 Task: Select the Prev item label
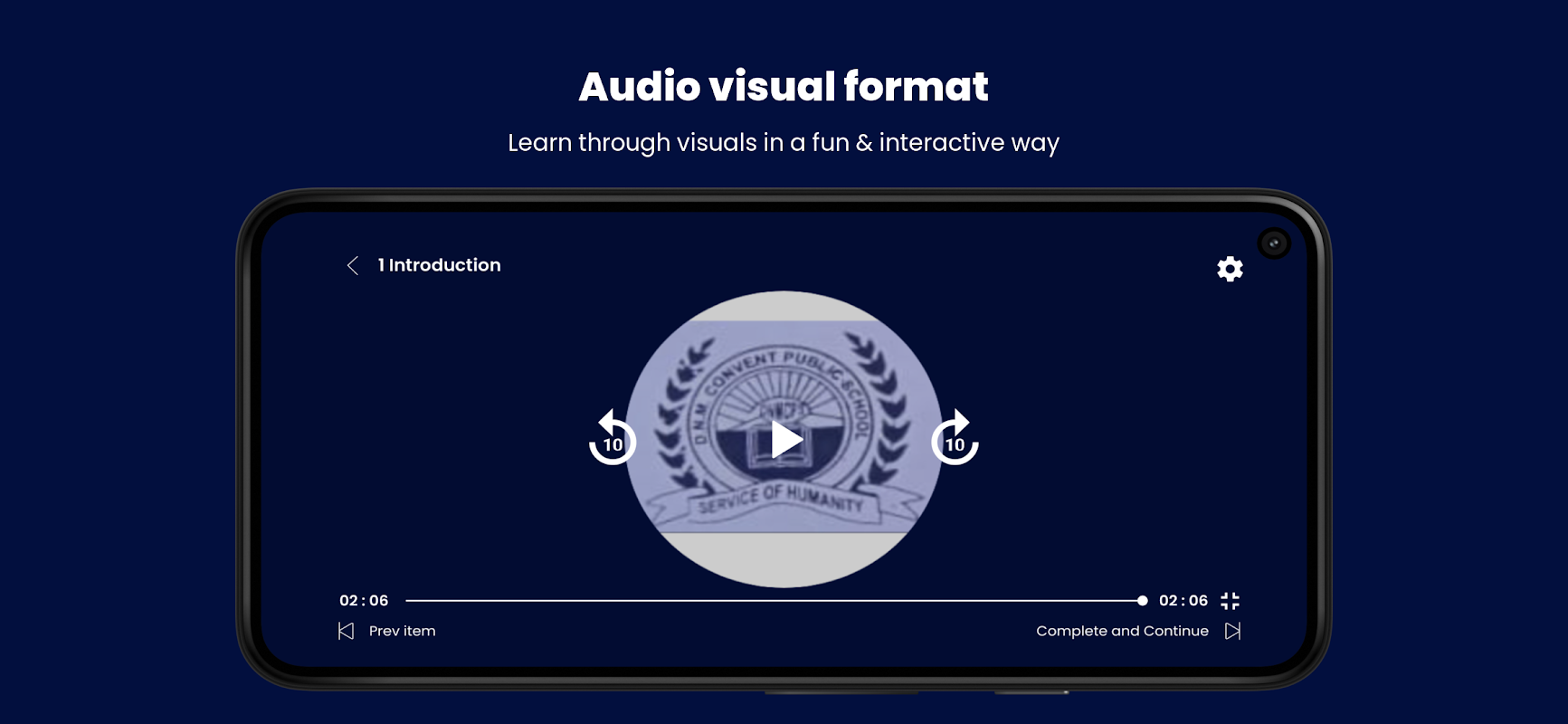click(x=402, y=631)
